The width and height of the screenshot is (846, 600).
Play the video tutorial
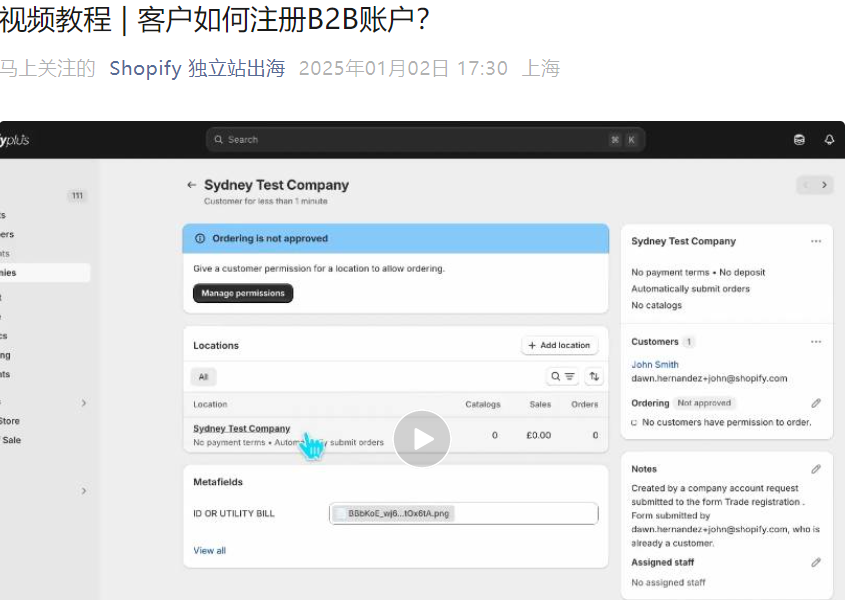coord(421,439)
